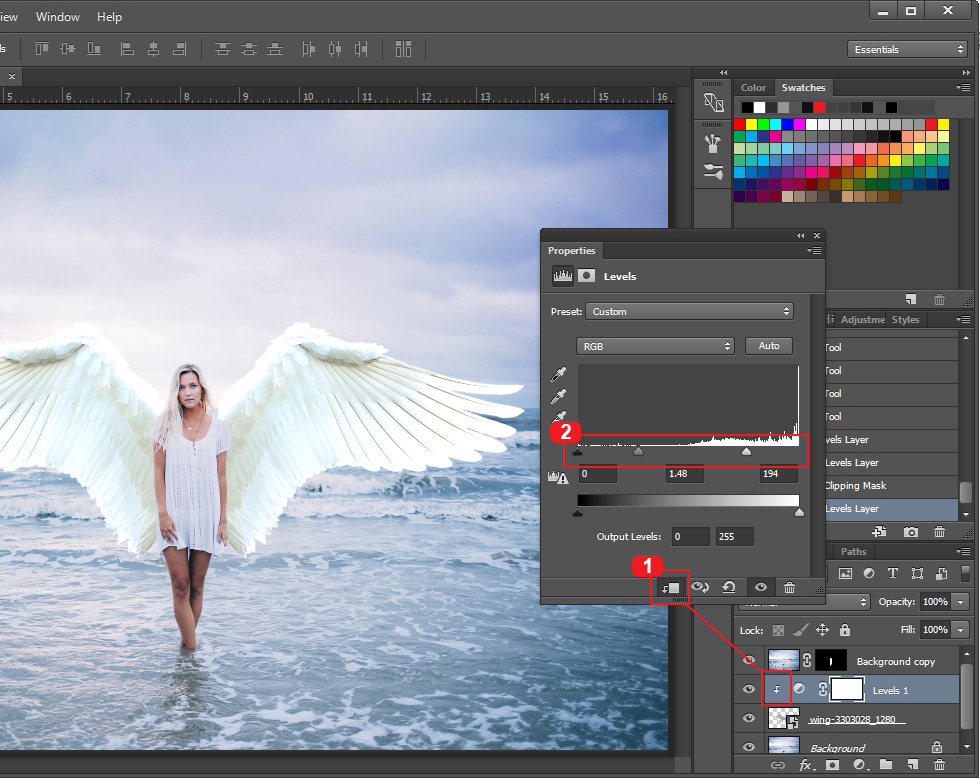Image resolution: width=980 pixels, height=779 pixels.
Task: Open the layer Opacity dropdown
Action: tap(958, 601)
